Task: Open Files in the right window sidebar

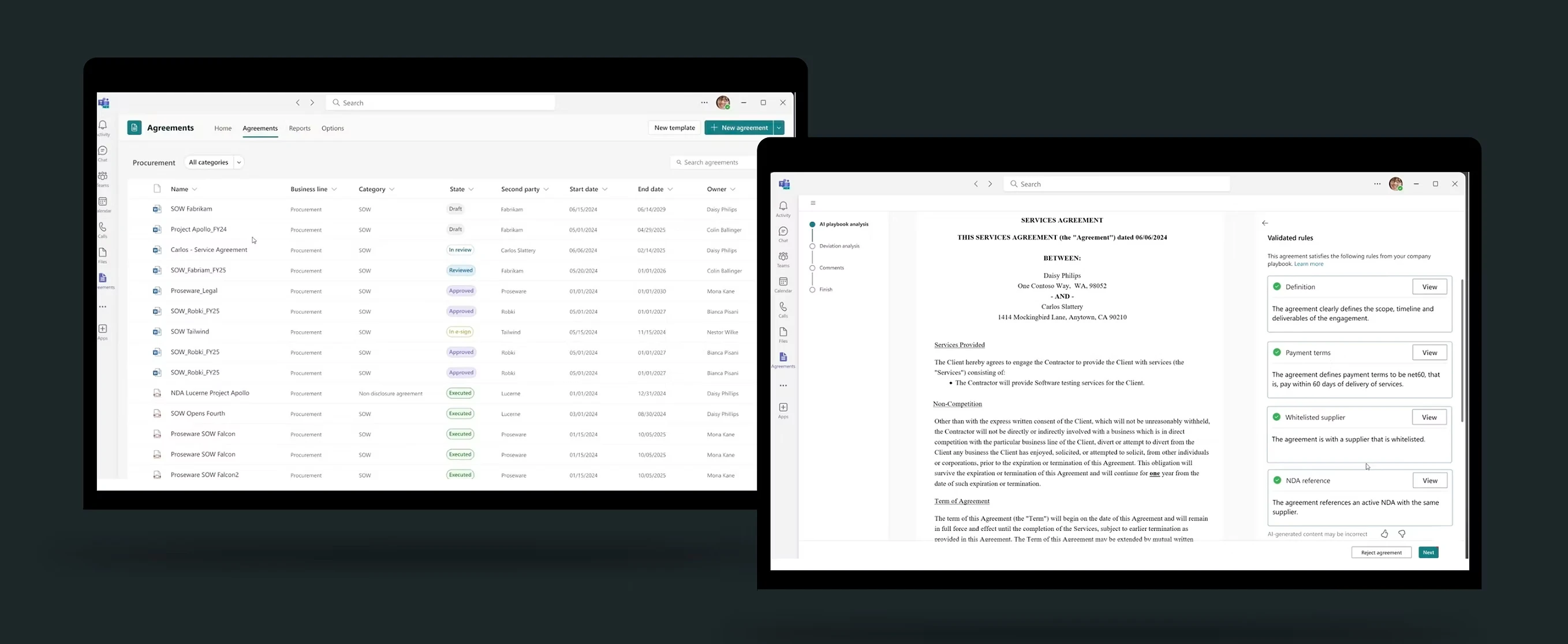Action: 783,335
